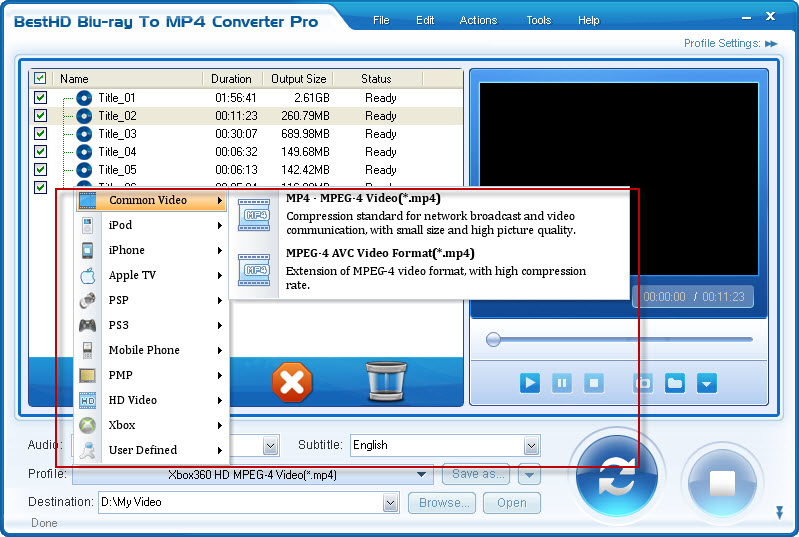Open the Edit menu
The height and width of the screenshot is (537, 799).
pos(425,20)
